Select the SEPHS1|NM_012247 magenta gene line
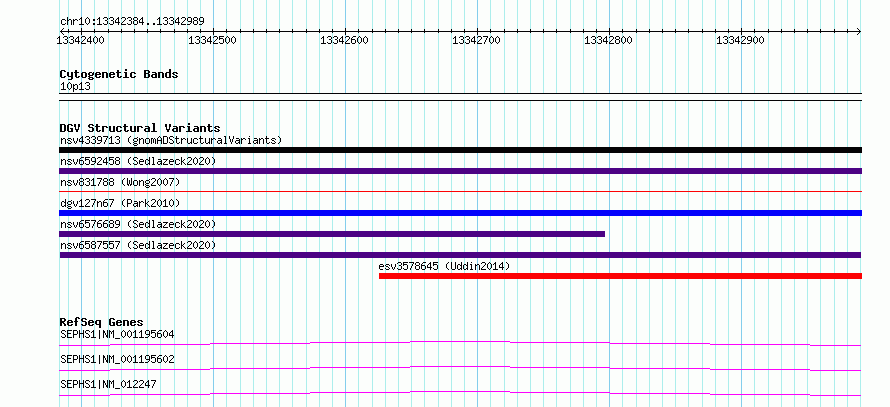 tap(460, 393)
